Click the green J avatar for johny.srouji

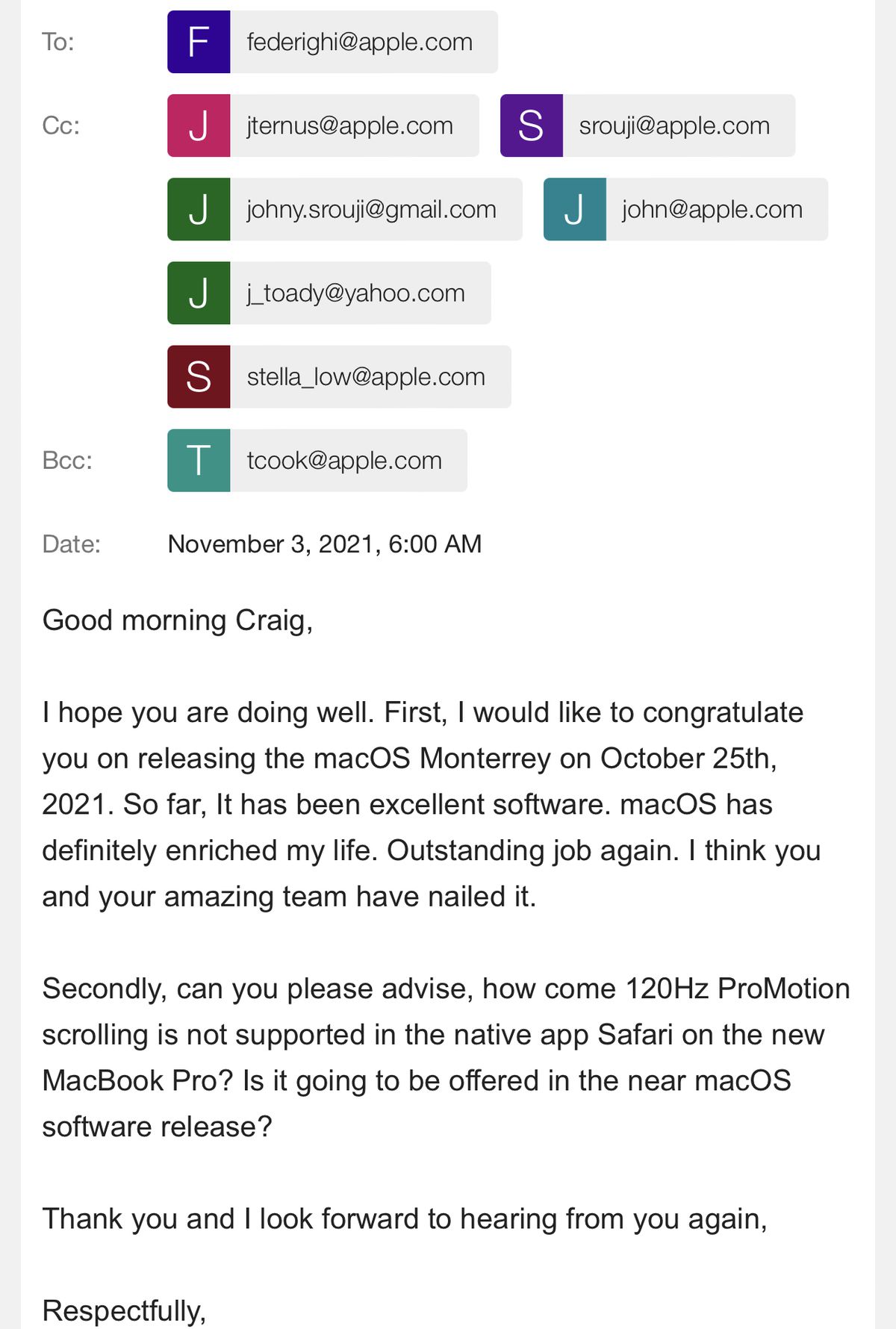pyautogui.click(x=199, y=209)
